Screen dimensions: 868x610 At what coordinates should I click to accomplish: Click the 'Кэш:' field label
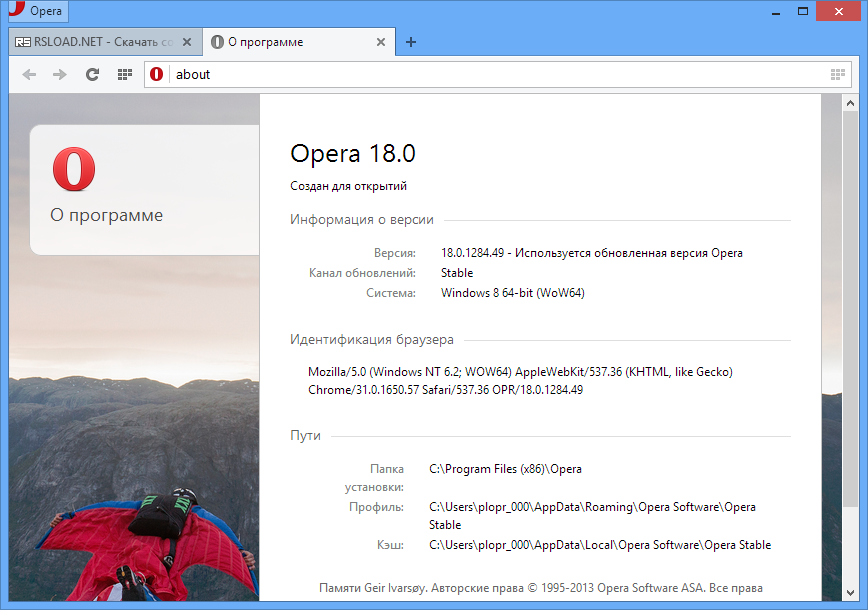(x=390, y=545)
